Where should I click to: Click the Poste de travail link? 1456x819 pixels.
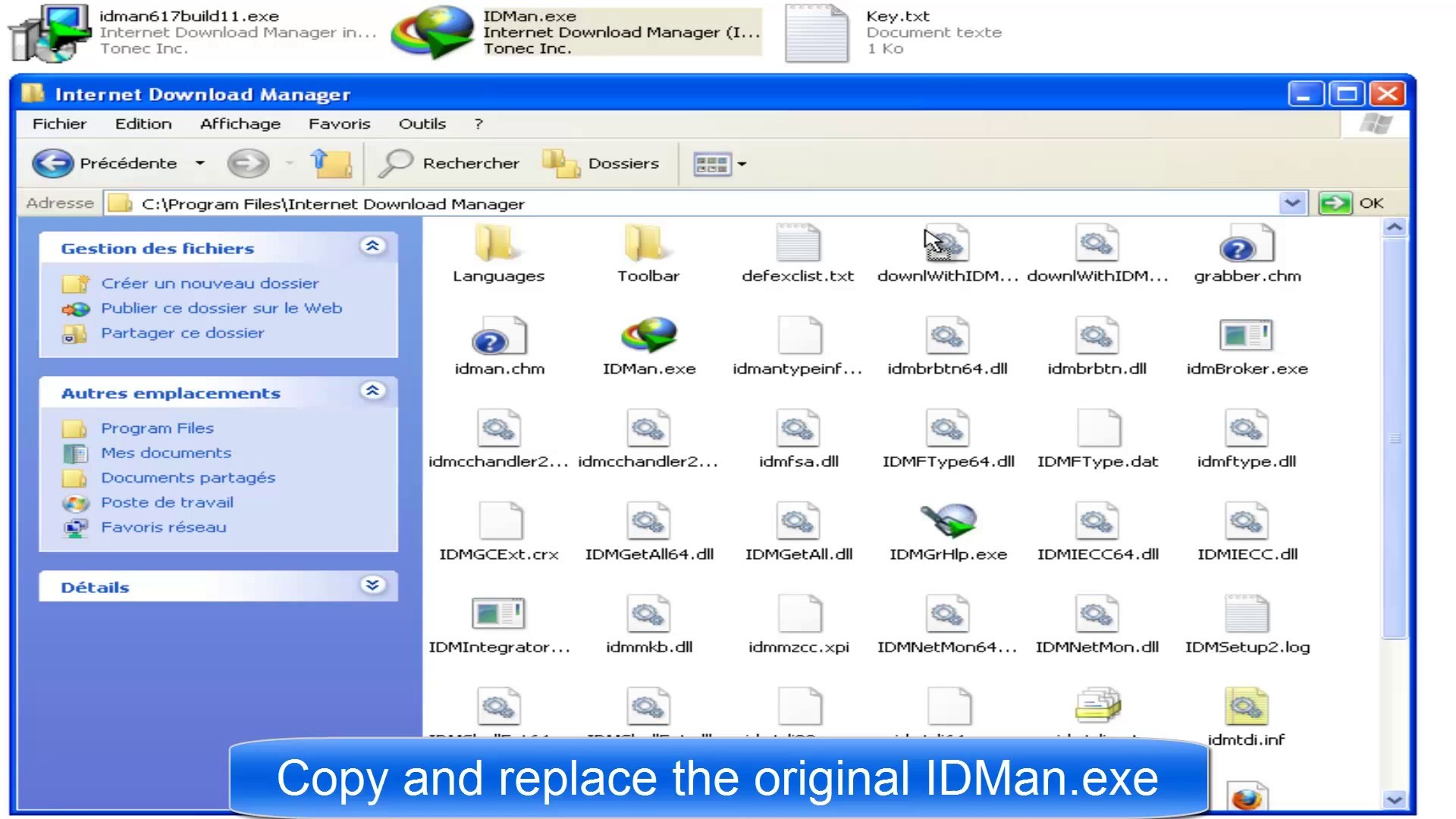click(167, 502)
